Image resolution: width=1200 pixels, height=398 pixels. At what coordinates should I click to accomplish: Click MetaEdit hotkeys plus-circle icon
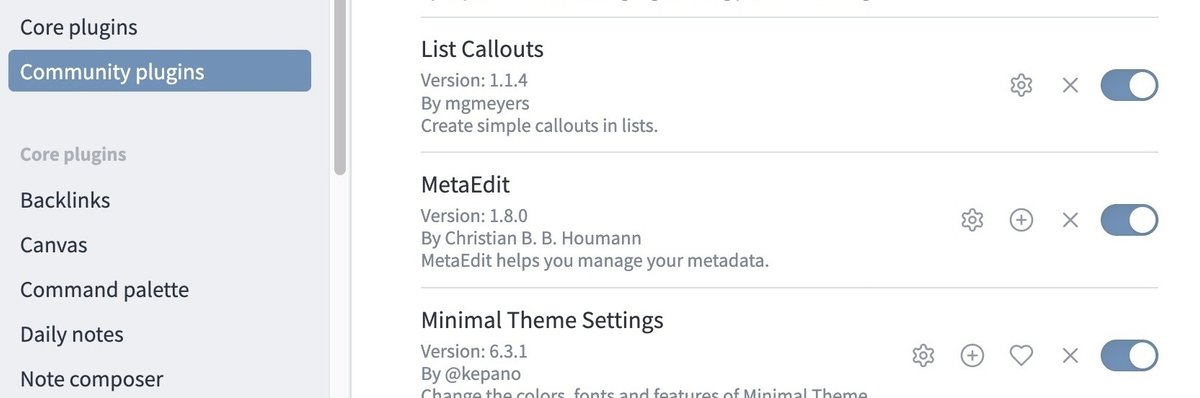pyautogui.click(x=1021, y=220)
